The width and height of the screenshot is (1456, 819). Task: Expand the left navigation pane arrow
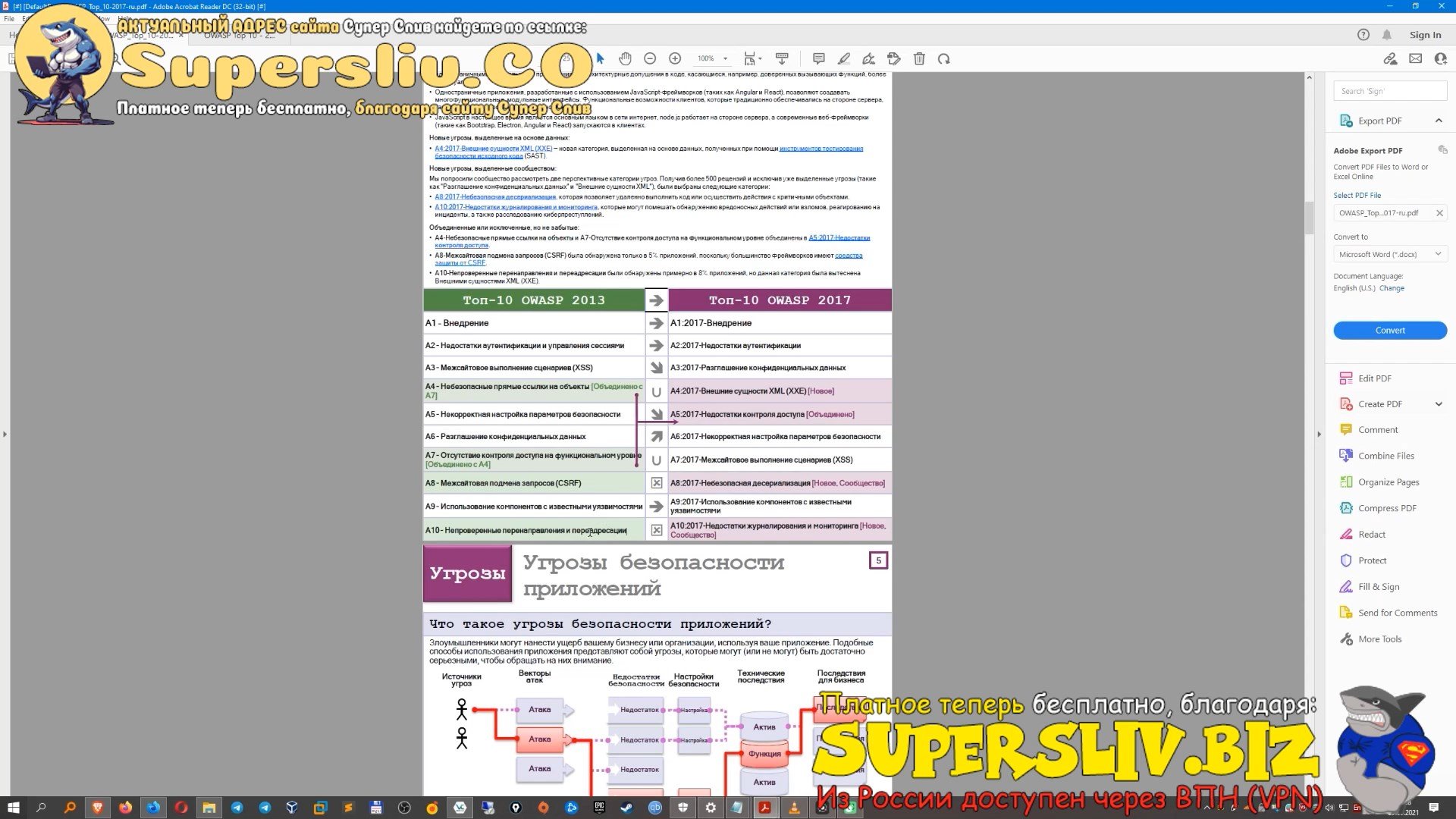coord(5,435)
